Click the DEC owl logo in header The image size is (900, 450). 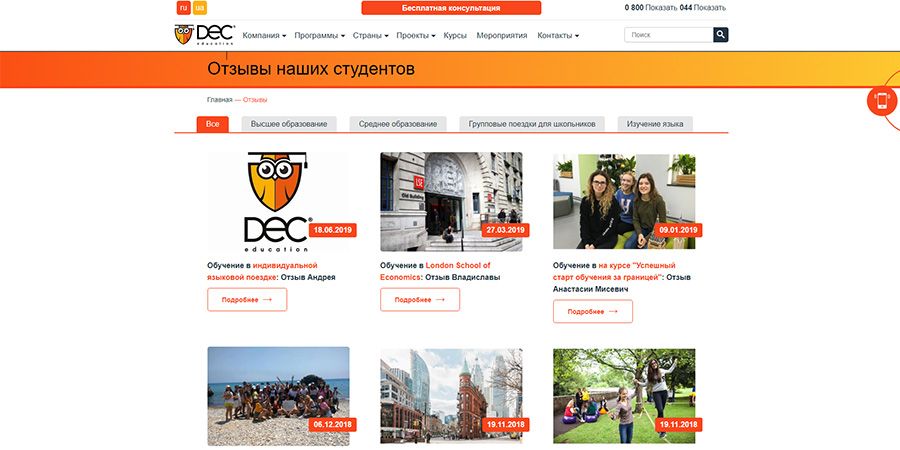[x=205, y=35]
